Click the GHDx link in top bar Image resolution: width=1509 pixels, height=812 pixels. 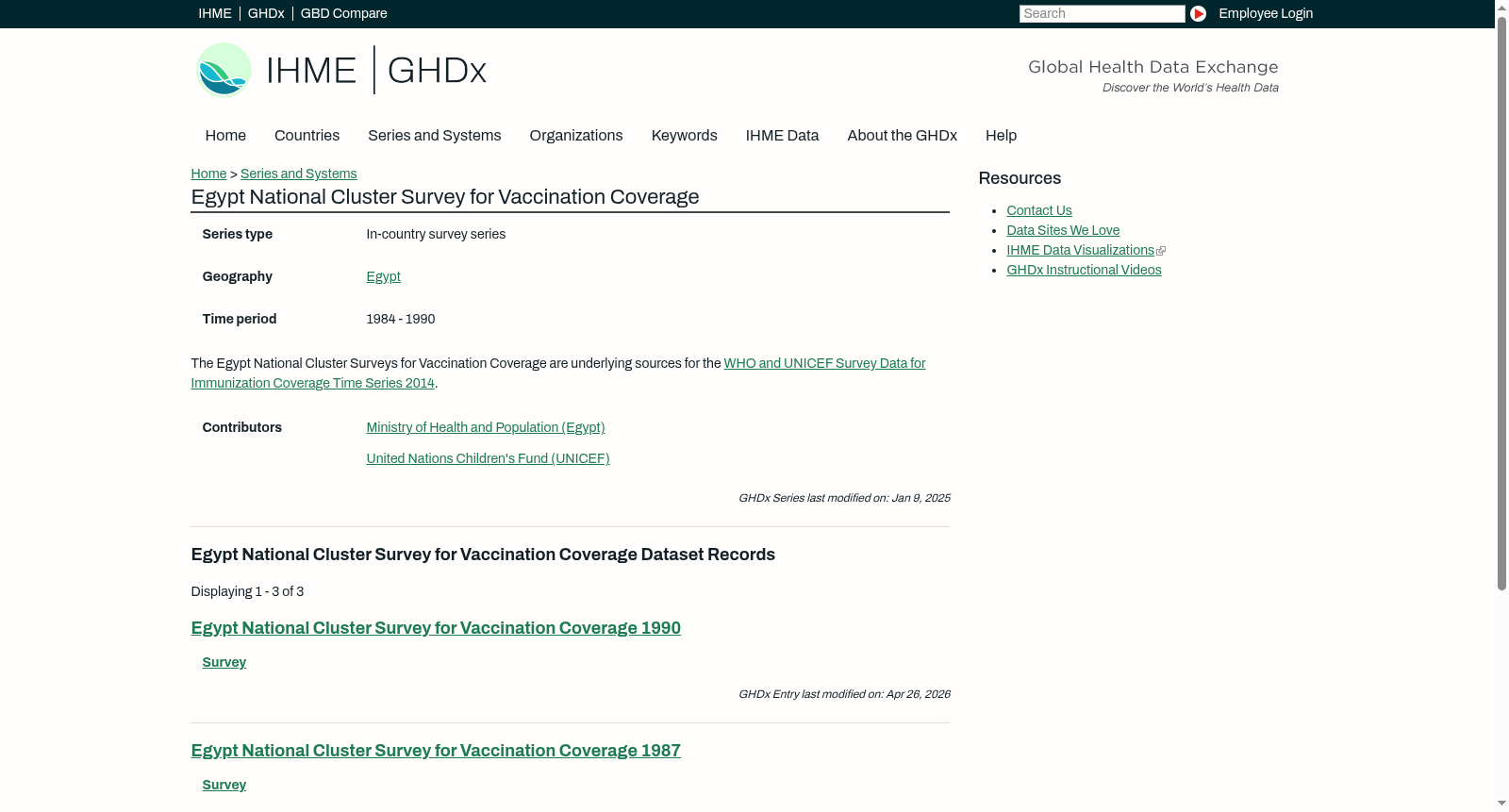coord(266,13)
